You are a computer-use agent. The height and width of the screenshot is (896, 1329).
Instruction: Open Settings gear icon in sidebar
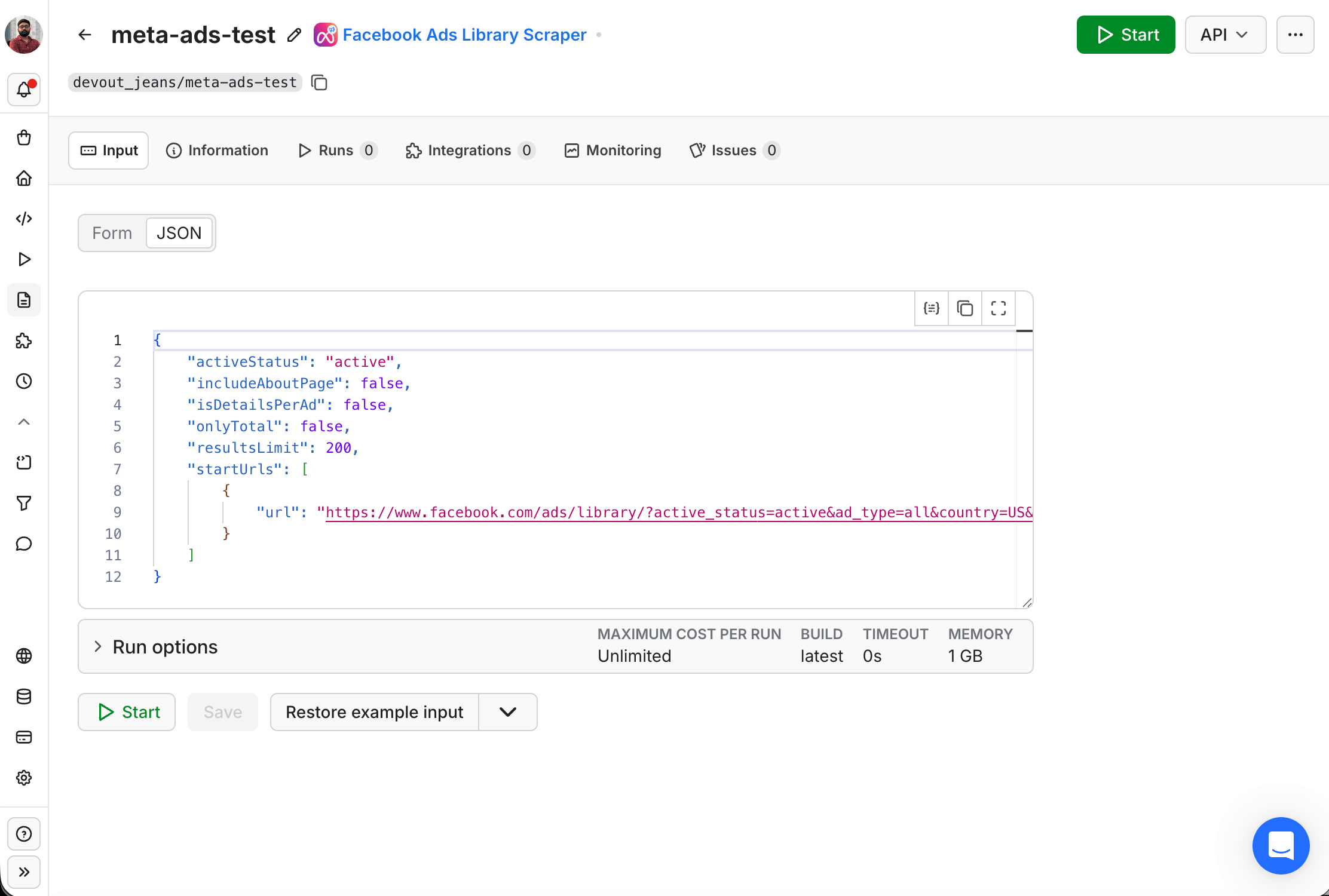pos(24,778)
